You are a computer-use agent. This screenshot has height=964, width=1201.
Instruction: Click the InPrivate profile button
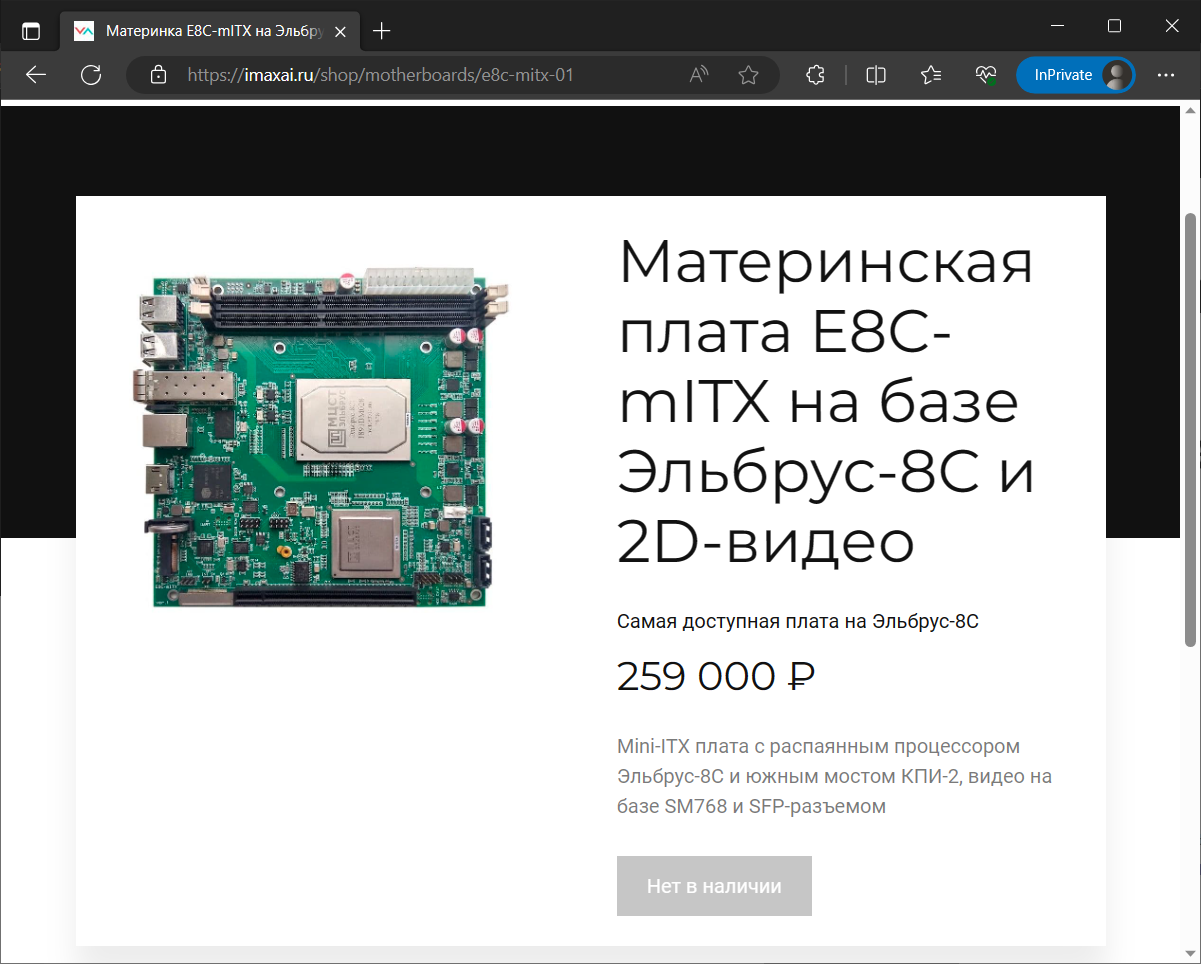pyautogui.click(x=1076, y=75)
